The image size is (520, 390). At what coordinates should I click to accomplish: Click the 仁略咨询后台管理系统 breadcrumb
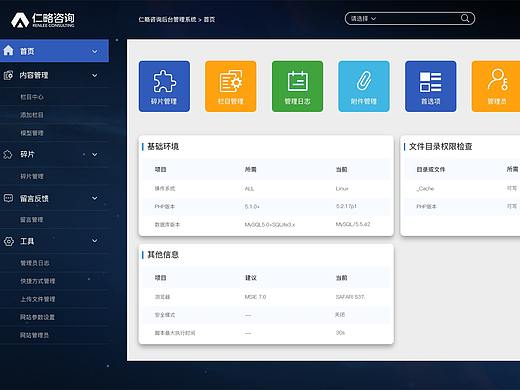tap(167, 20)
